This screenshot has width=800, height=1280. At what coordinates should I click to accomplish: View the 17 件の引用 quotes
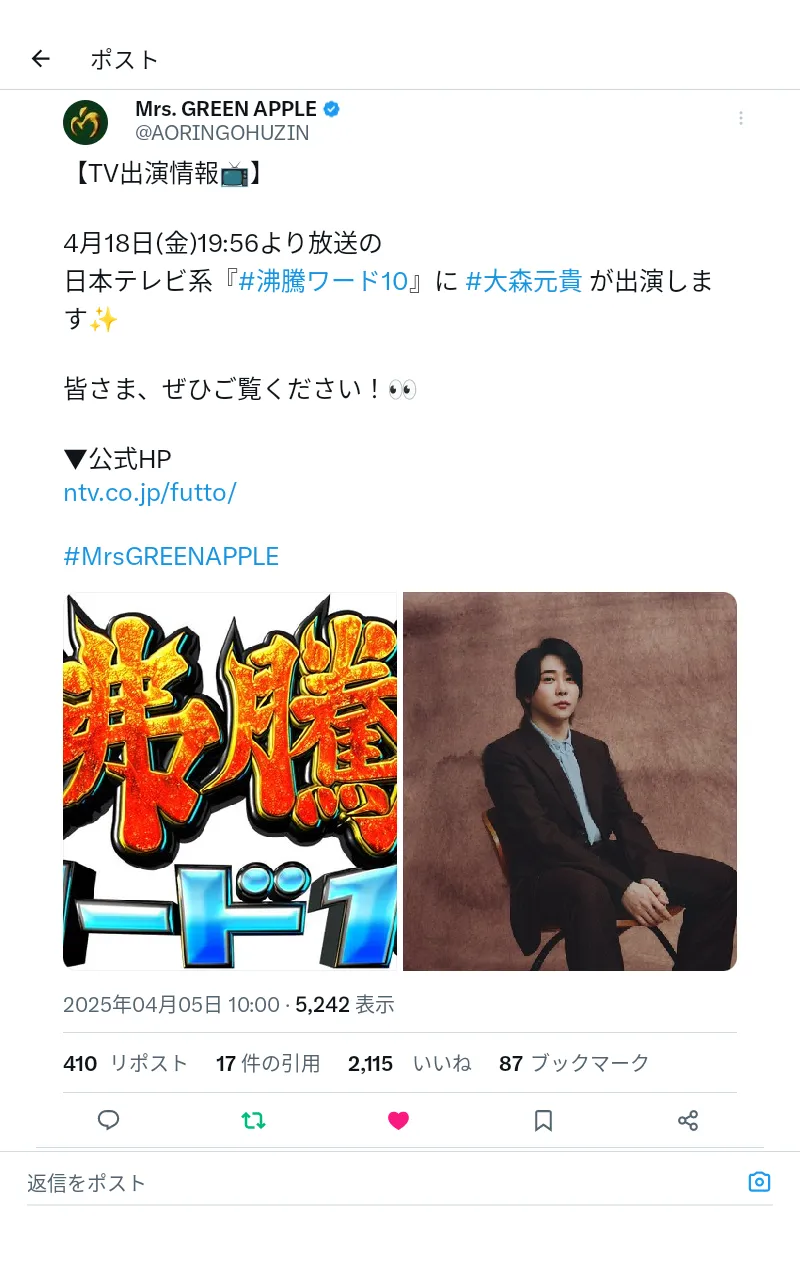pos(268,1063)
